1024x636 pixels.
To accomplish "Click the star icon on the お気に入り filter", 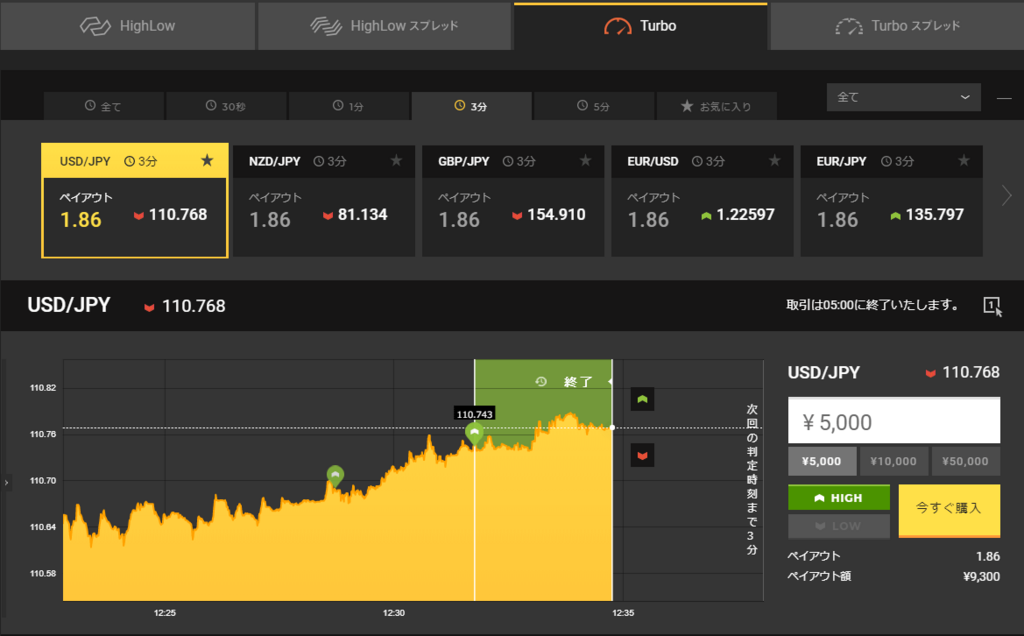I will pos(688,105).
